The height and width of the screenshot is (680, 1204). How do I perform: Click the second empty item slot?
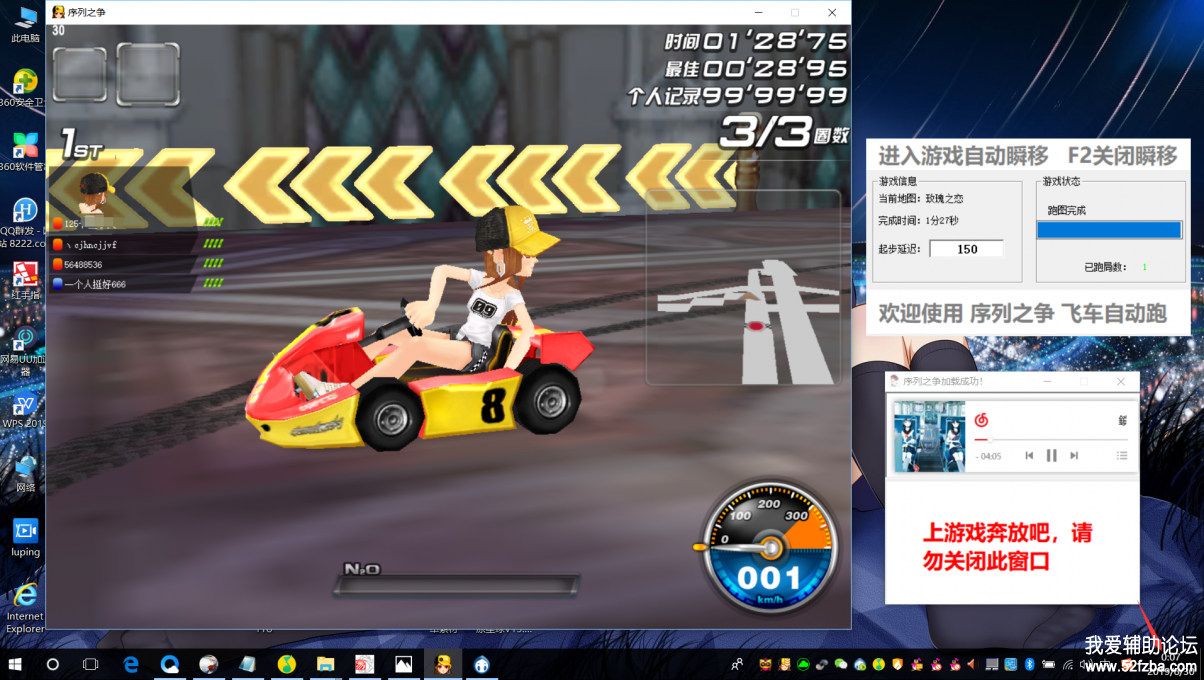pyautogui.click(x=148, y=74)
